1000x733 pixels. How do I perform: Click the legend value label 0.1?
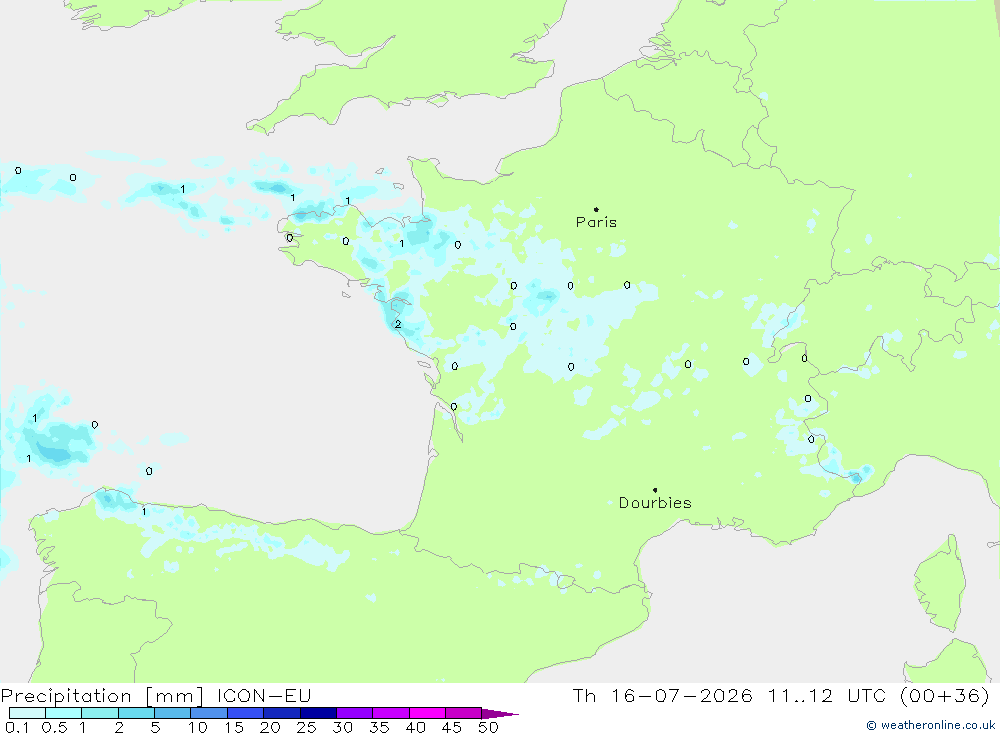point(17,727)
